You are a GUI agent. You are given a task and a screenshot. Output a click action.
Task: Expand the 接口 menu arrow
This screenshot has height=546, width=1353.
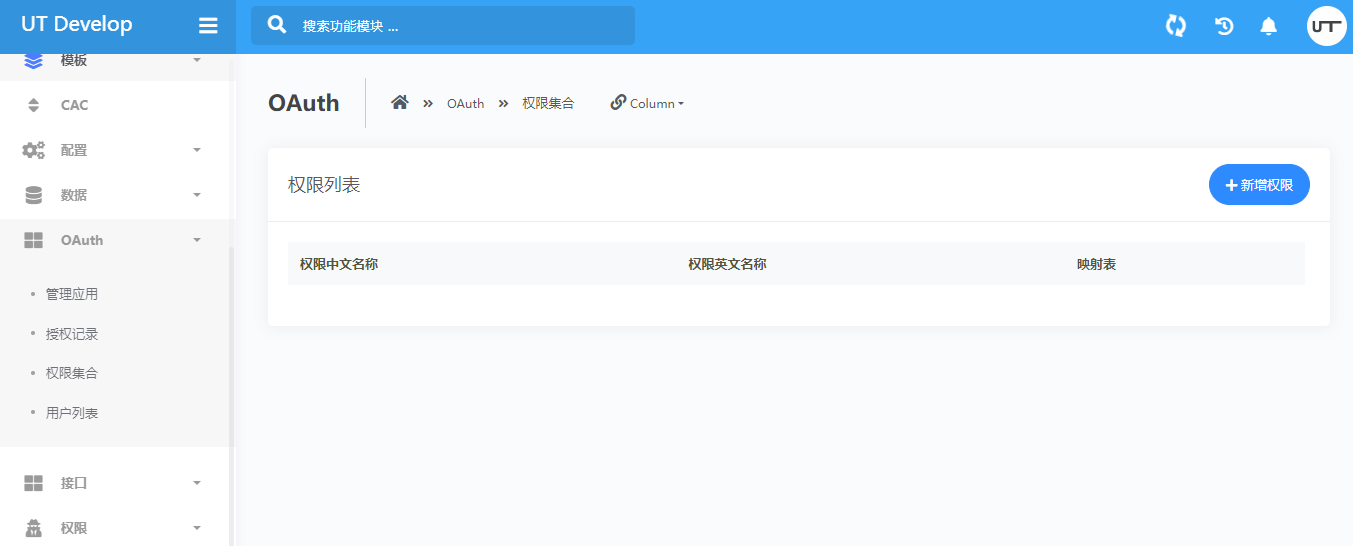coord(197,483)
